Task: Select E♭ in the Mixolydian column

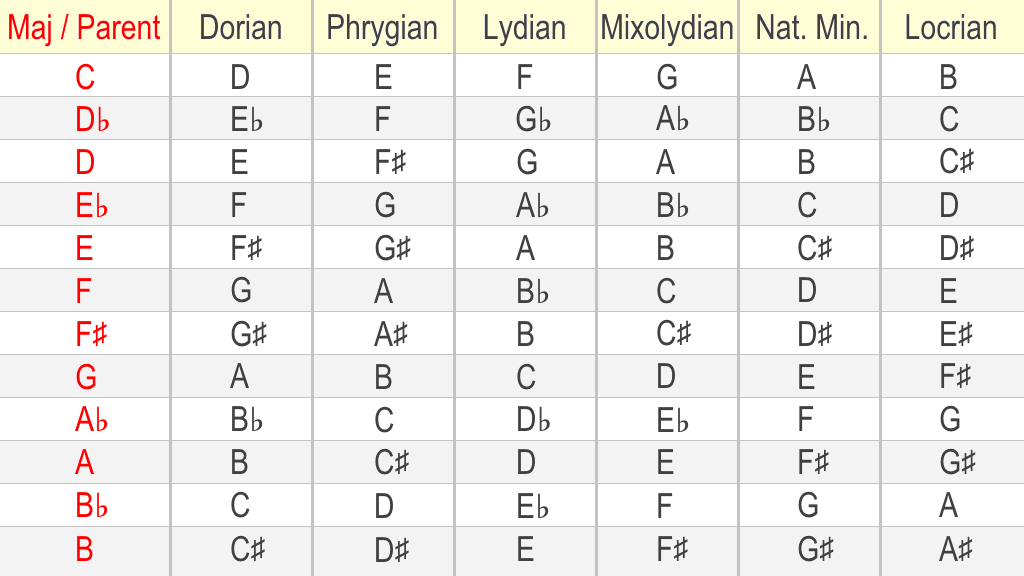Action: (673, 420)
